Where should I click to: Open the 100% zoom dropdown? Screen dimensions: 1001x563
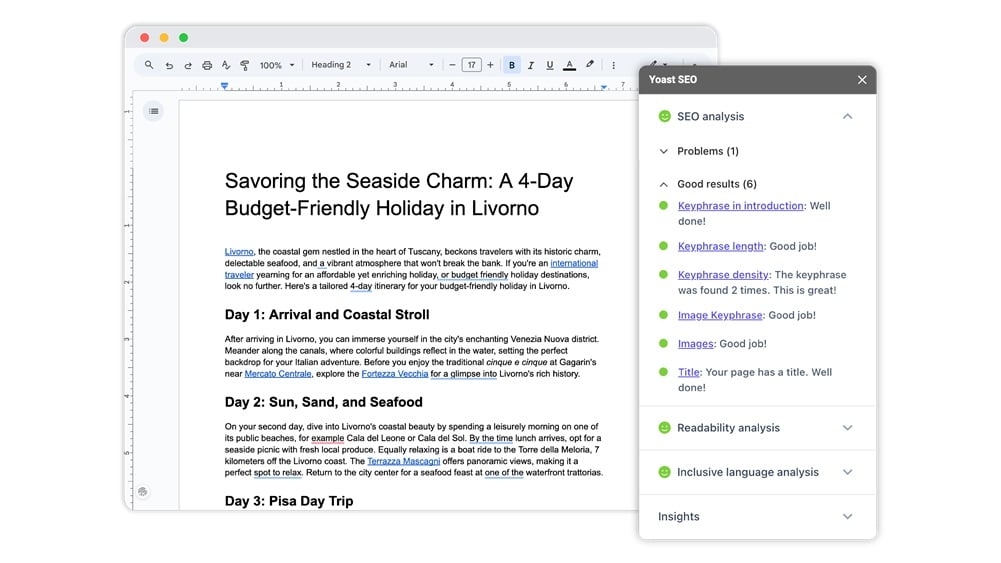(277, 65)
